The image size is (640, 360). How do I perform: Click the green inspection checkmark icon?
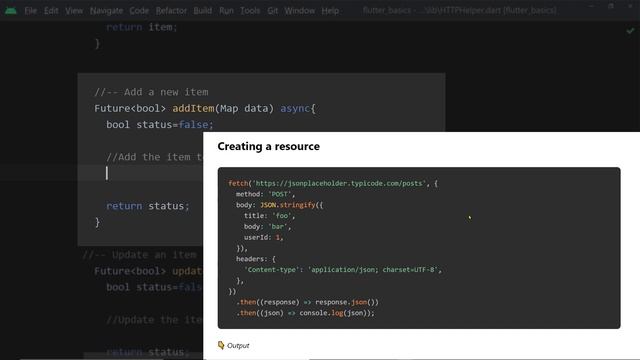tap(630, 31)
